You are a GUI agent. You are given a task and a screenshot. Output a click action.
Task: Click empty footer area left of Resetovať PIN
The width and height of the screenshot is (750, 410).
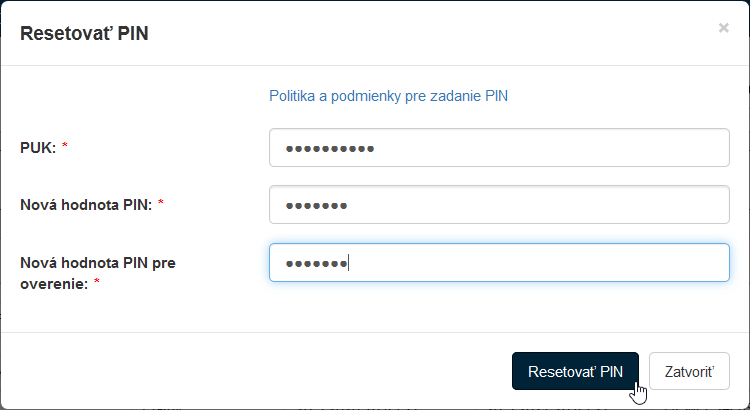point(250,370)
